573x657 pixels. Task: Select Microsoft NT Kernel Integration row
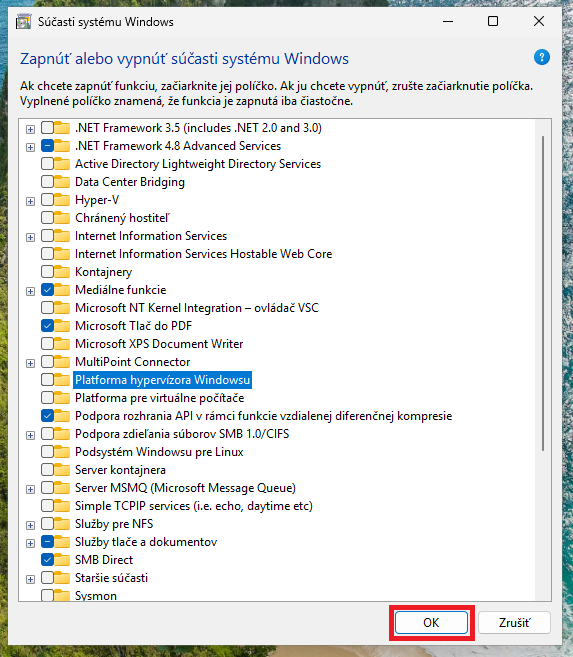click(x=197, y=308)
